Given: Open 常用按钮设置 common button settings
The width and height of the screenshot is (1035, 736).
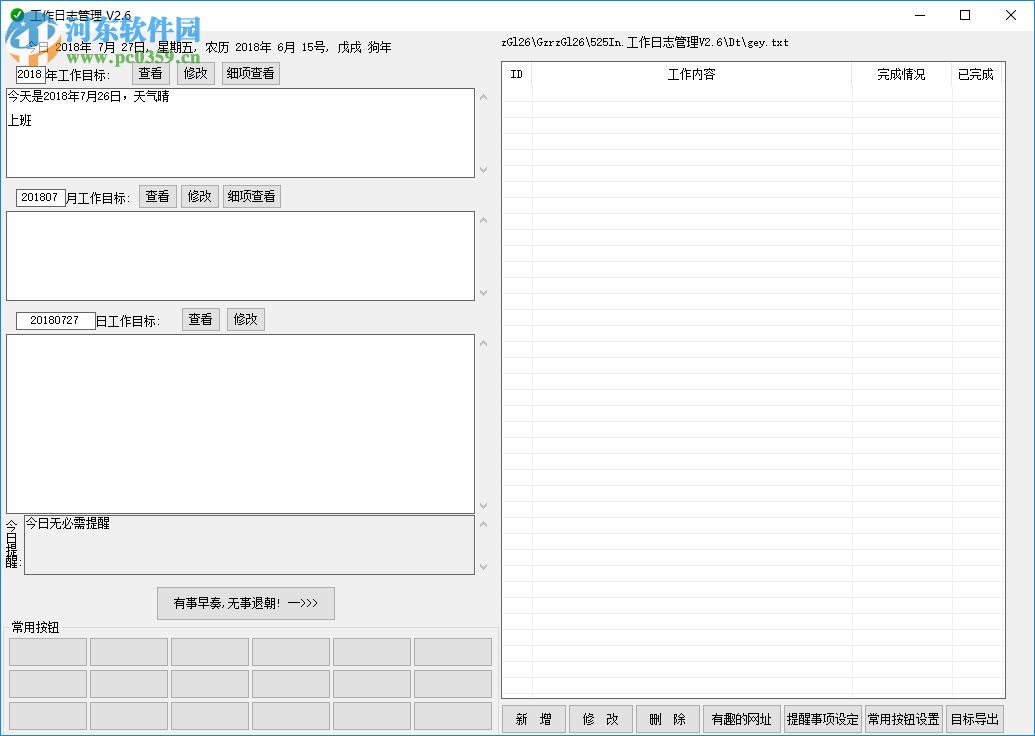Looking at the screenshot, I should [902, 718].
